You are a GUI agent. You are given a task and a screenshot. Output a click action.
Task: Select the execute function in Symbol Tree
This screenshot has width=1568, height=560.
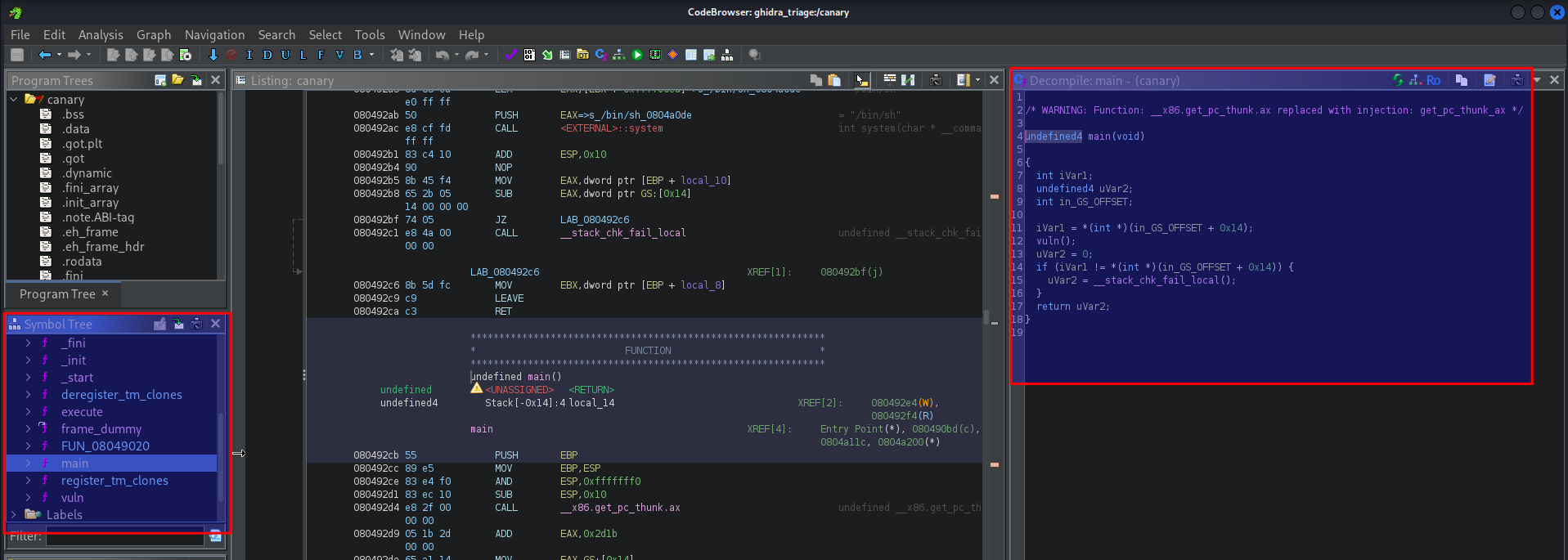pyautogui.click(x=82, y=412)
